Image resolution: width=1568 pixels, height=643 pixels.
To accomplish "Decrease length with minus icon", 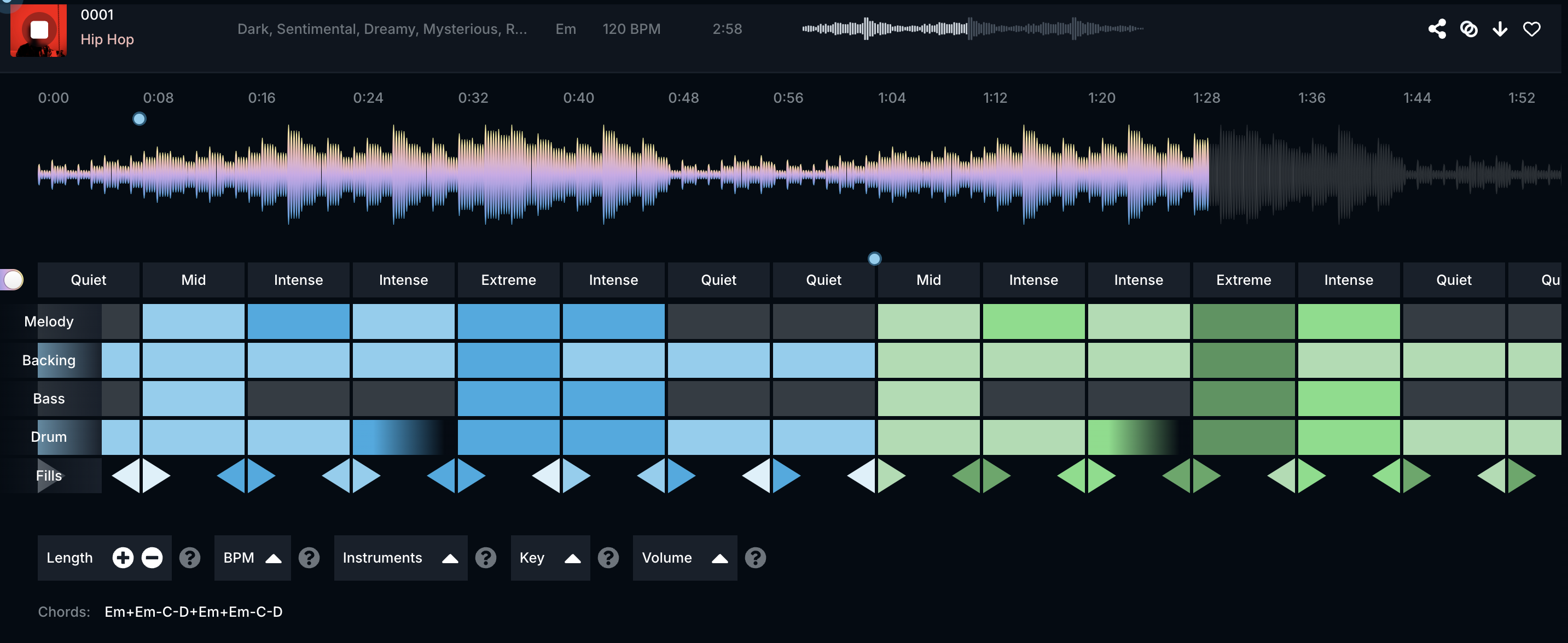I will pyautogui.click(x=152, y=557).
